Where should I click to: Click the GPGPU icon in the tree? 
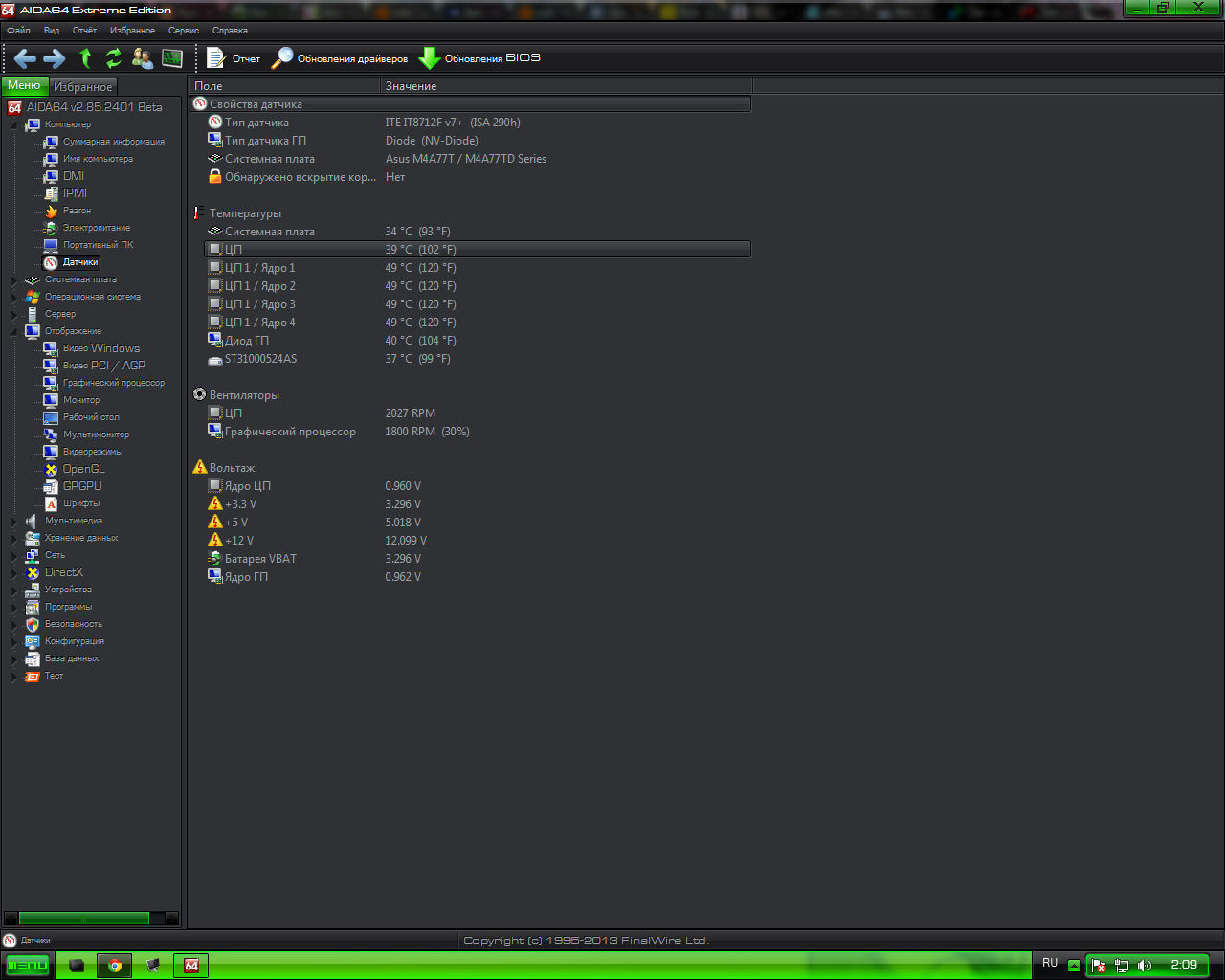pyautogui.click(x=51, y=486)
